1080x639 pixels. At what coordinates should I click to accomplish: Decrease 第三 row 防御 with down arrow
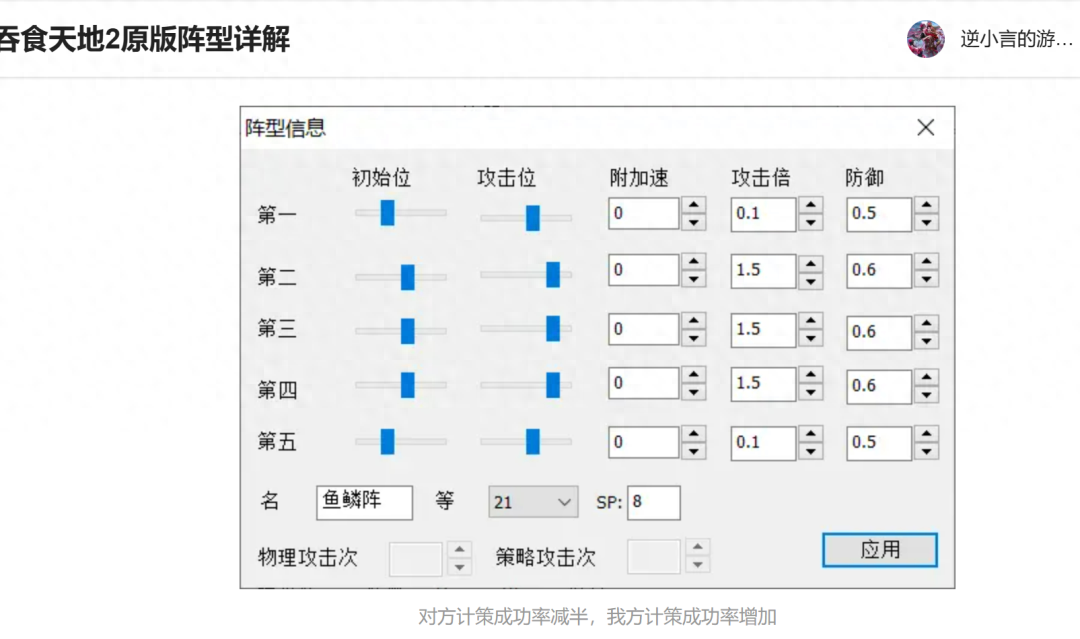click(926, 340)
